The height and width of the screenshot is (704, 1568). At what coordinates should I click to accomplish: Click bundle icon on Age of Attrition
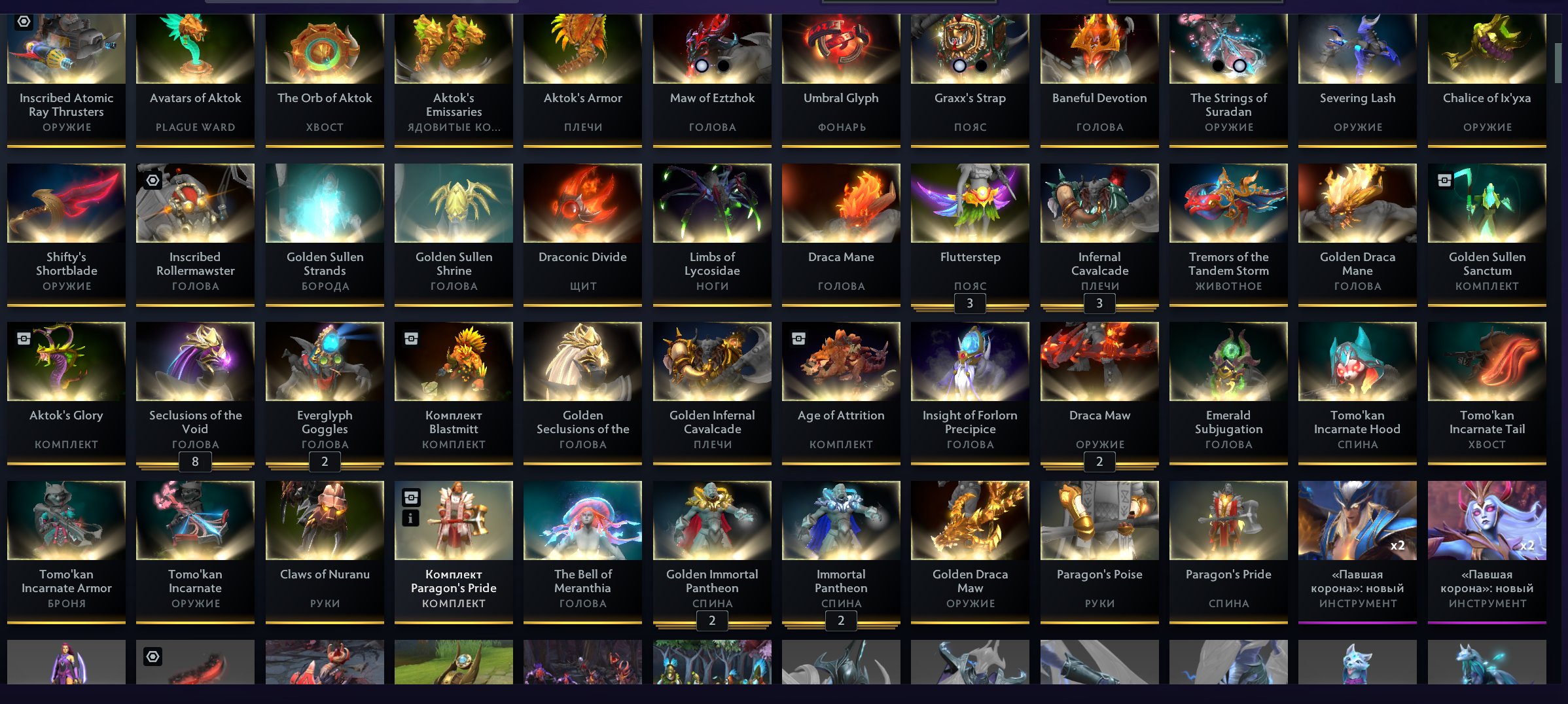coord(798,338)
